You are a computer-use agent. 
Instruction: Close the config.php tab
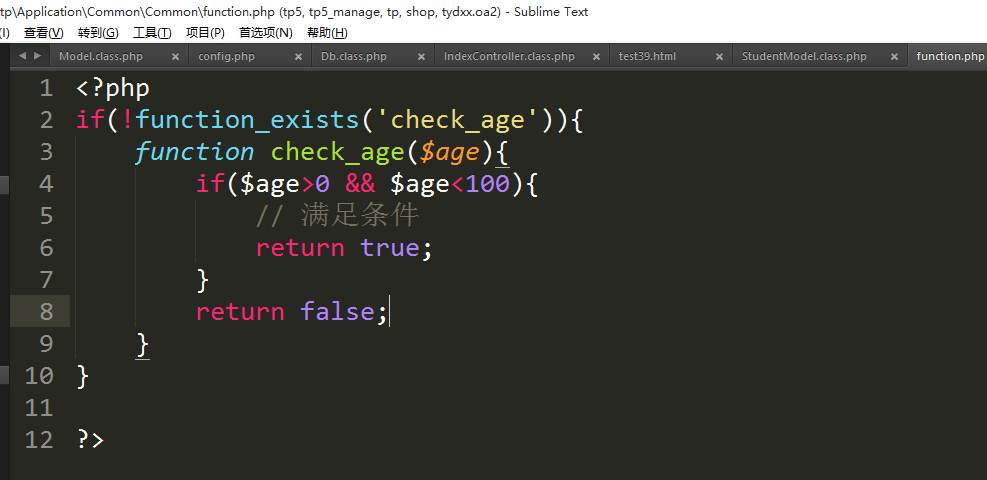(298, 57)
